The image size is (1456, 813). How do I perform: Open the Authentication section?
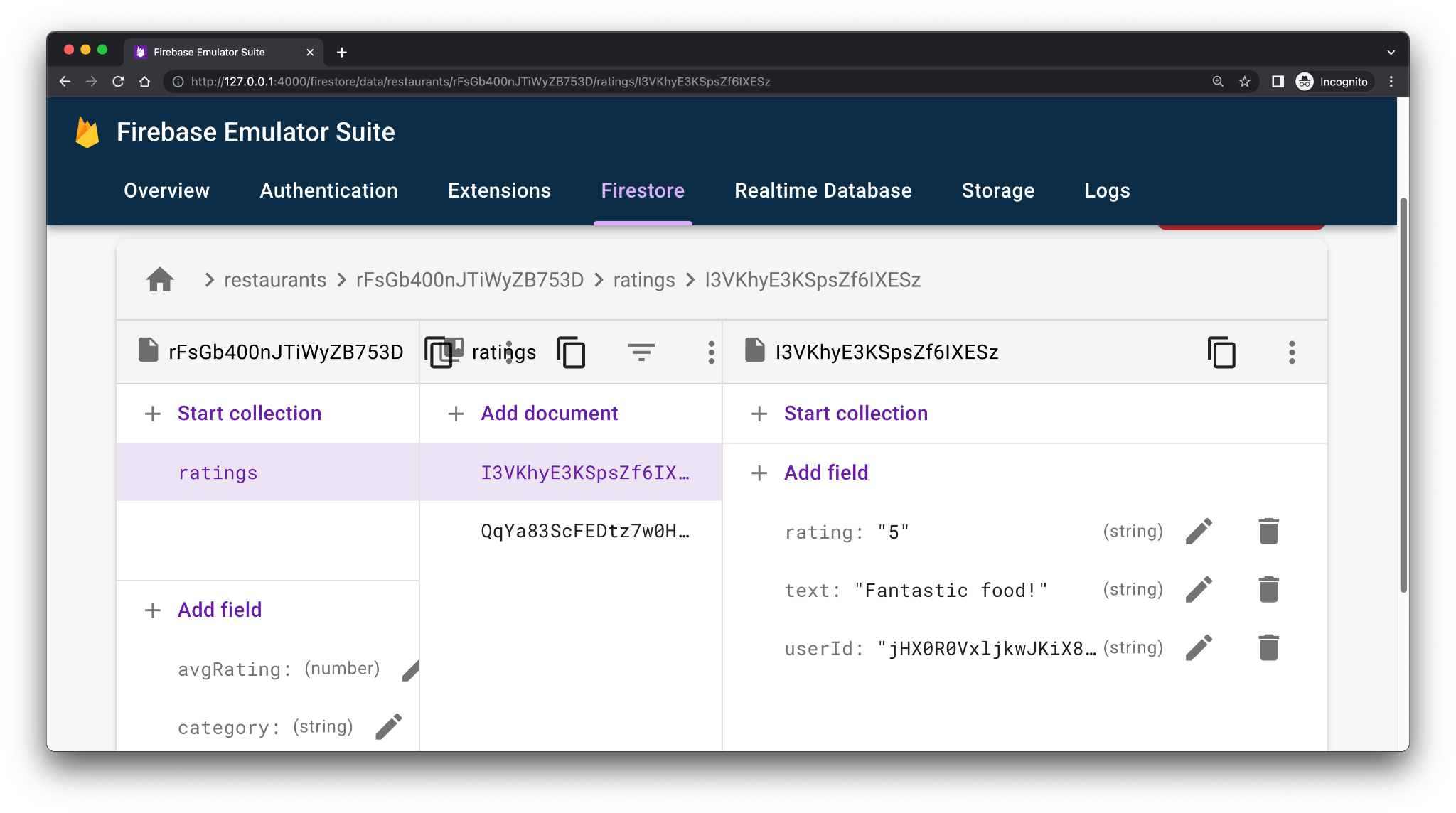tap(328, 190)
